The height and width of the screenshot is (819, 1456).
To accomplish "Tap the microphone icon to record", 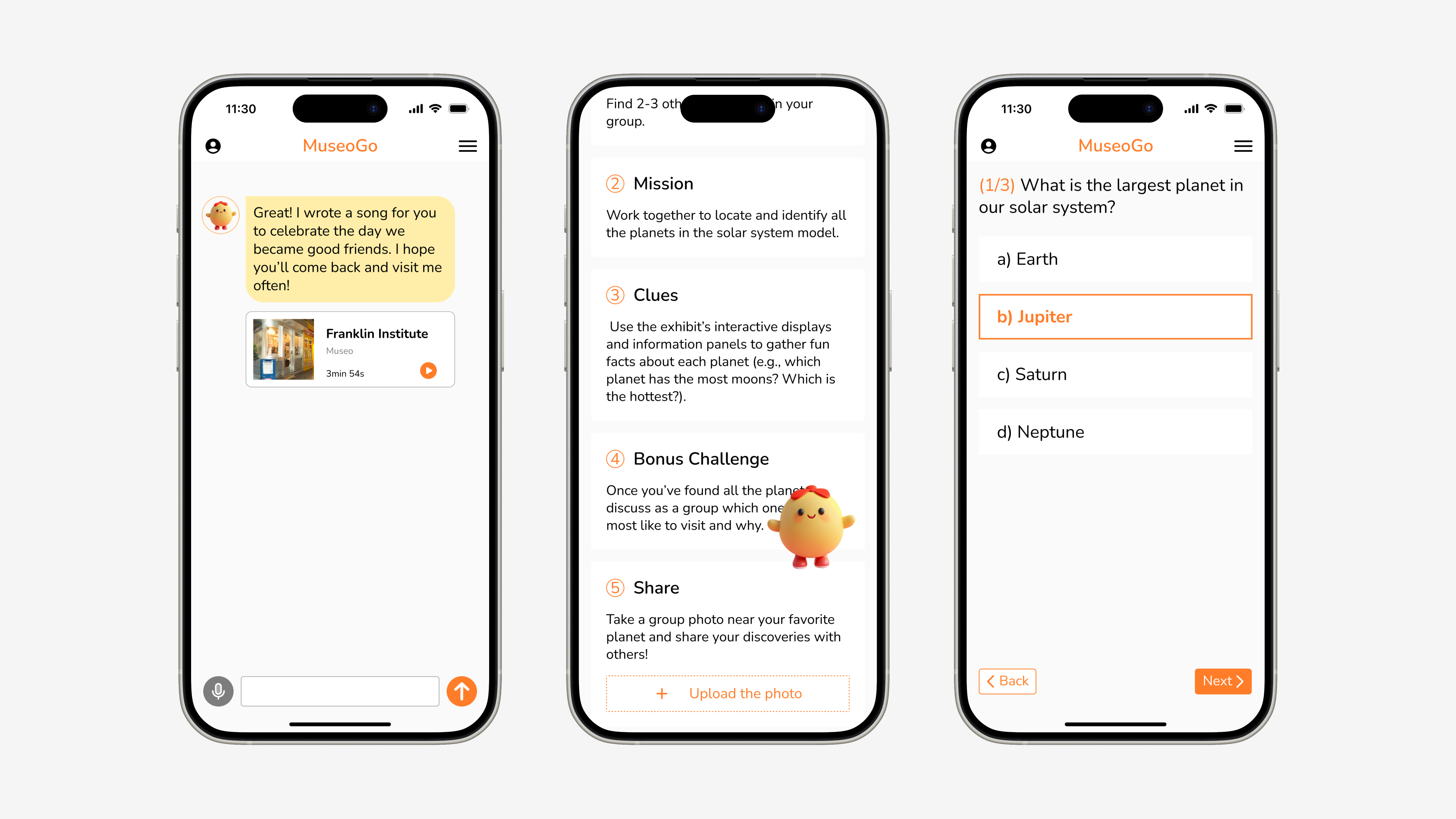I will (218, 691).
